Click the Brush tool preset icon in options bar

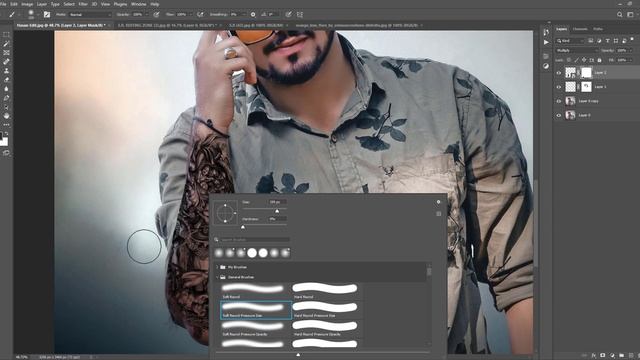tap(12, 14)
